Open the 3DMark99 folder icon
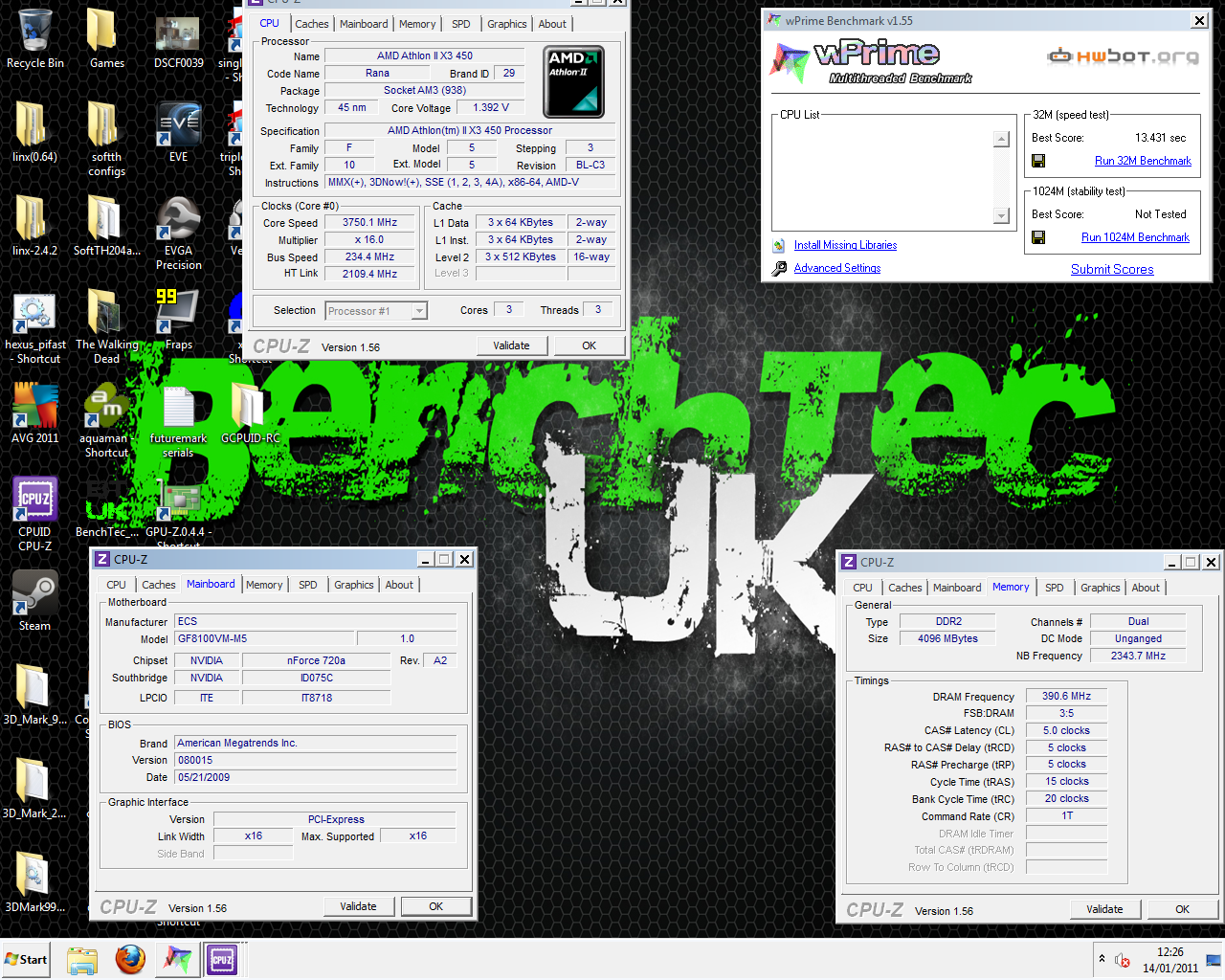The height and width of the screenshot is (980, 1225). (x=34, y=882)
